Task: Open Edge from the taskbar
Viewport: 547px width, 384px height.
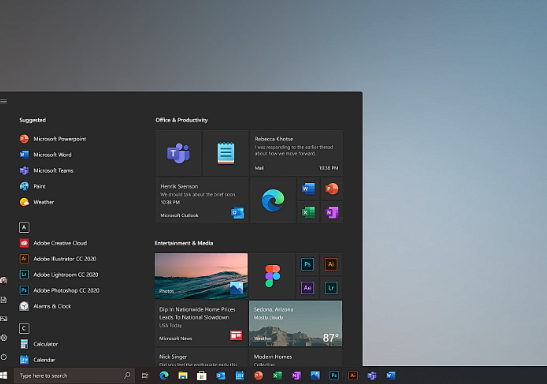Action: [x=164, y=375]
